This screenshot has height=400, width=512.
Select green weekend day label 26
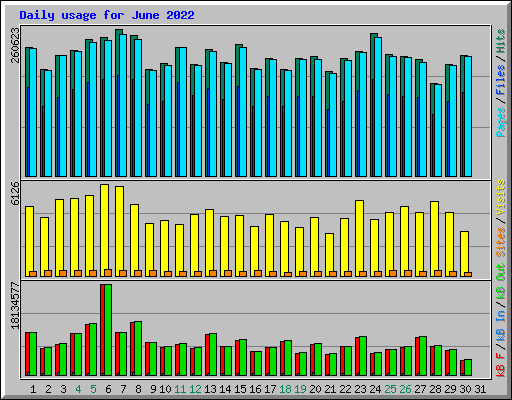click(405, 389)
